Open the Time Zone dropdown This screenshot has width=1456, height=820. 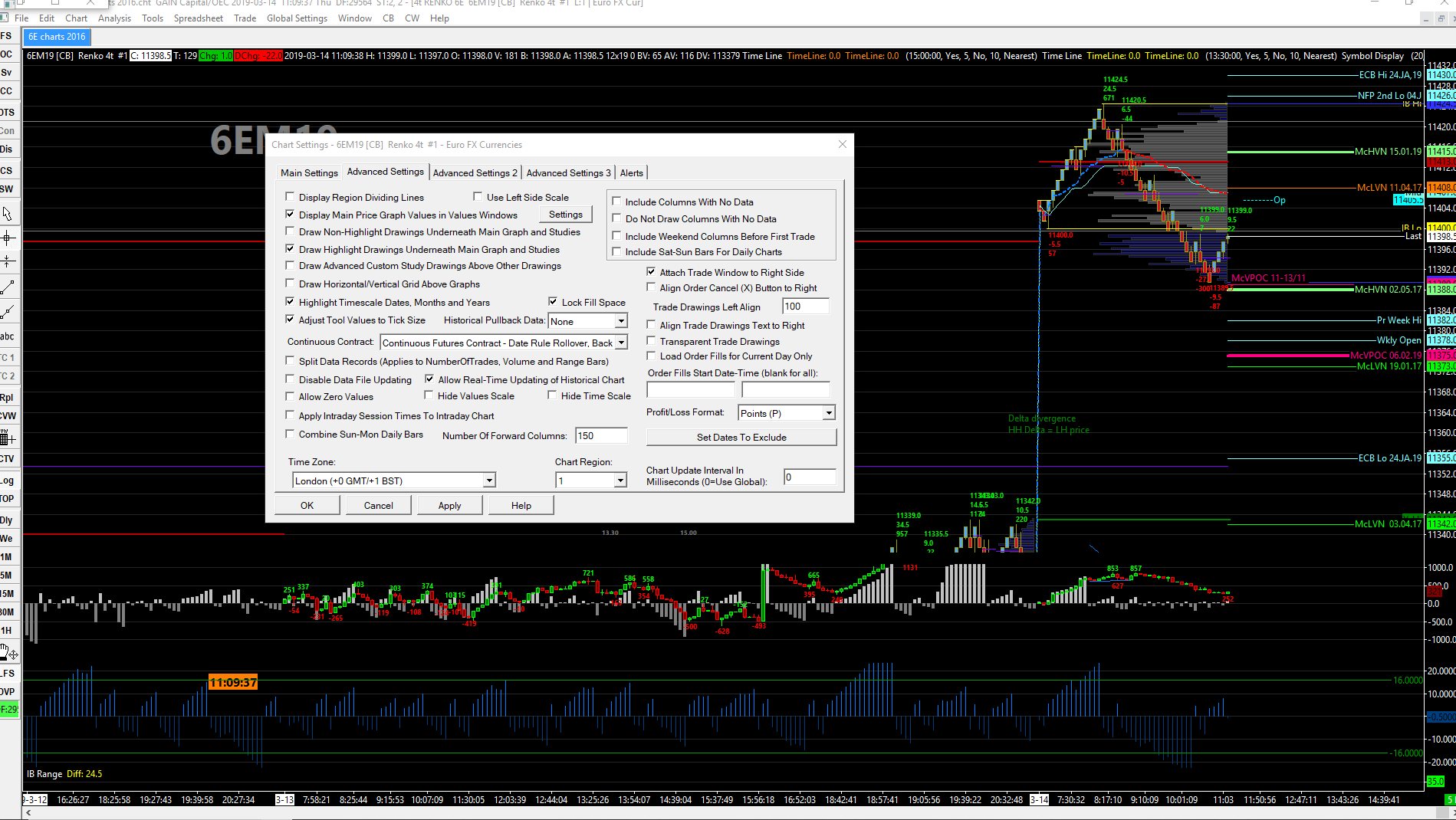(x=488, y=481)
